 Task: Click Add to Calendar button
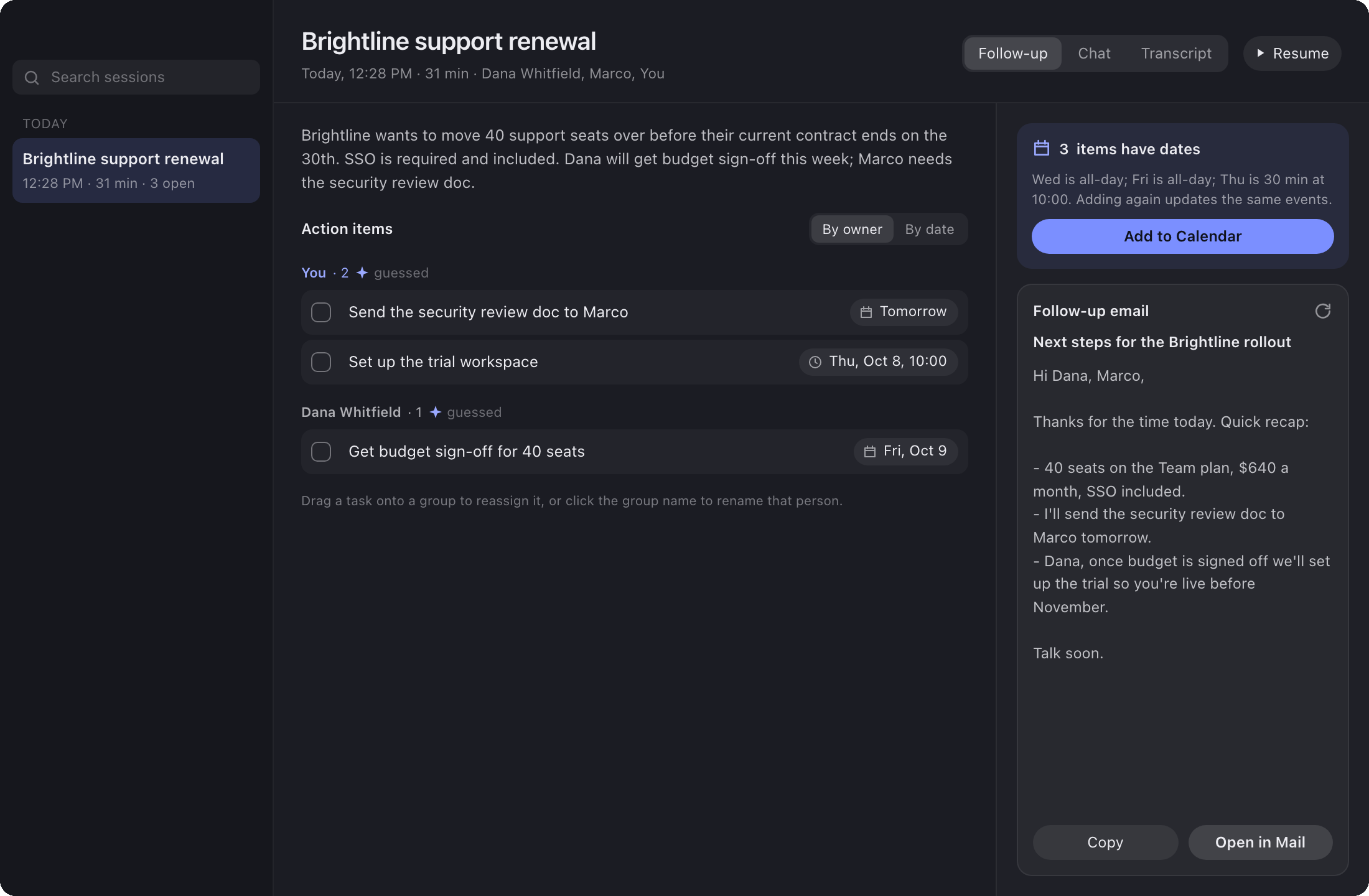point(1182,236)
